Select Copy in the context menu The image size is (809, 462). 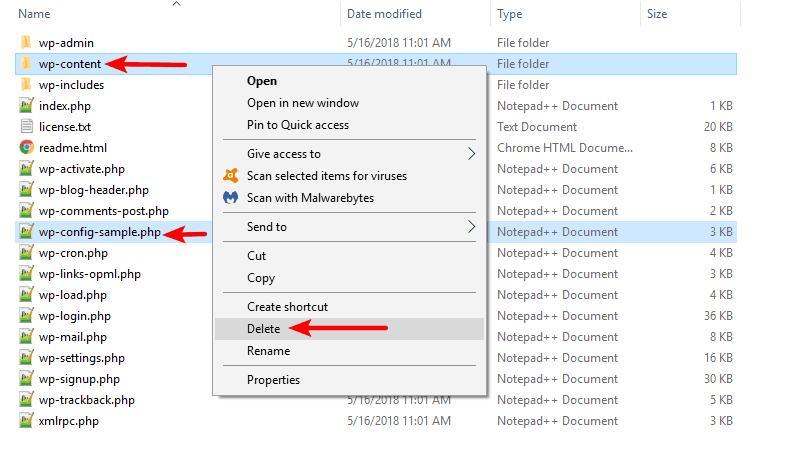(261, 278)
